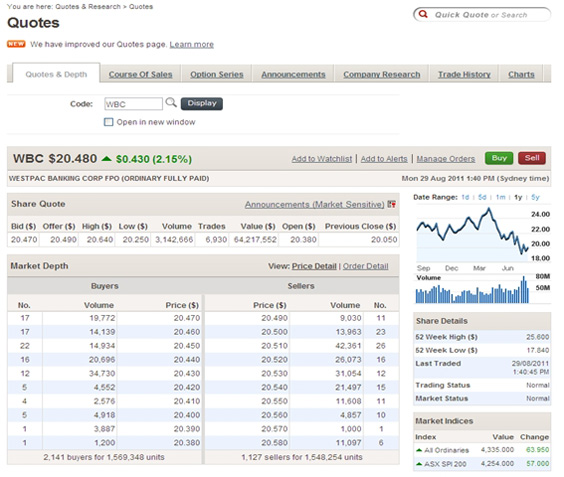Click the market sensitive announcements flag icon
The width and height of the screenshot is (564, 477).
(x=392, y=204)
